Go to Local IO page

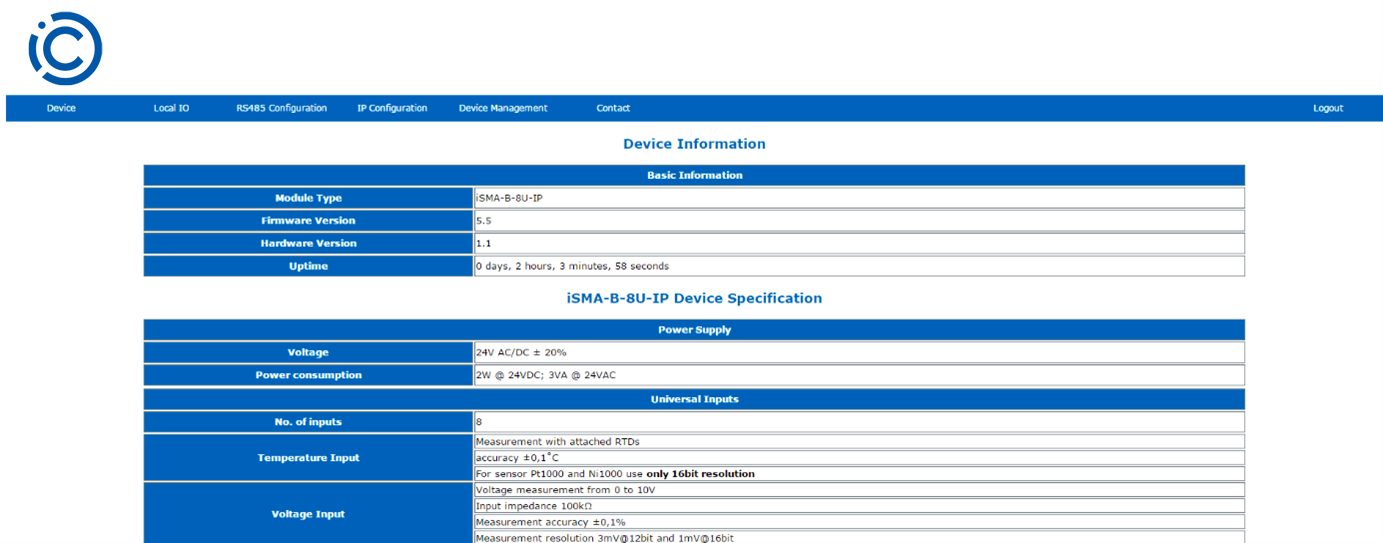click(171, 108)
